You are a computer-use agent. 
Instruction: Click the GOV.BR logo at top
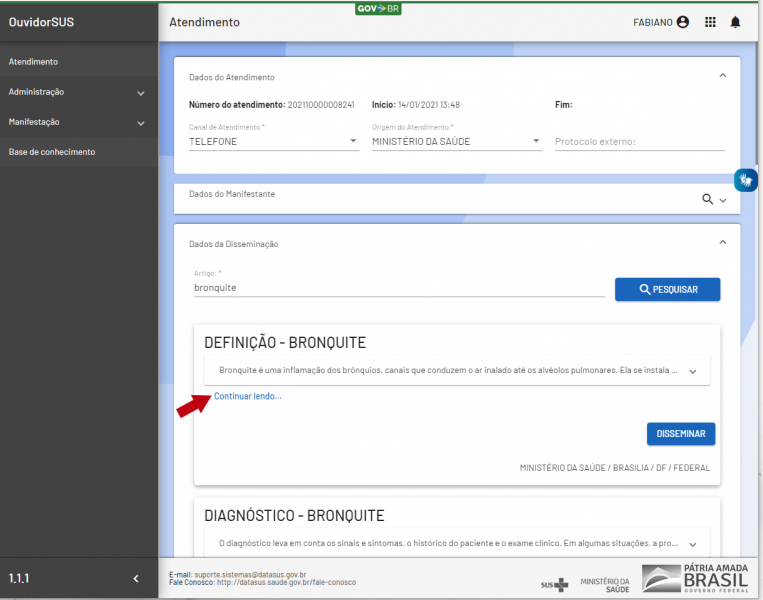pyautogui.click(x=378, y=8)
